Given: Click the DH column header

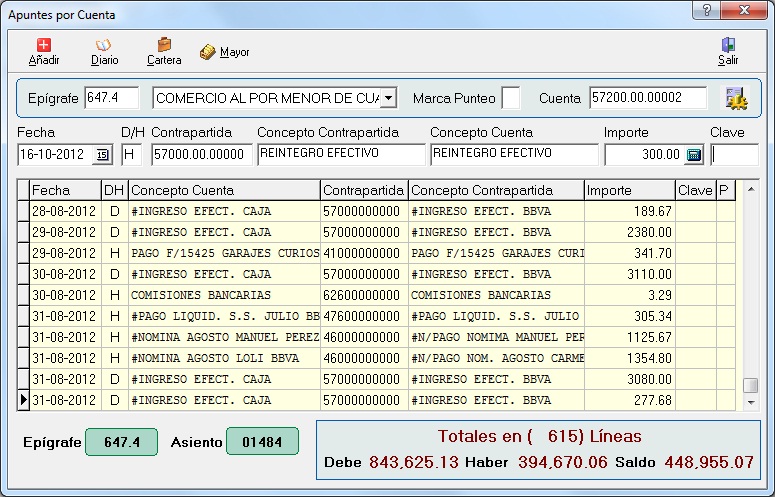Looking at the screenshot, I should pos(115,190).
